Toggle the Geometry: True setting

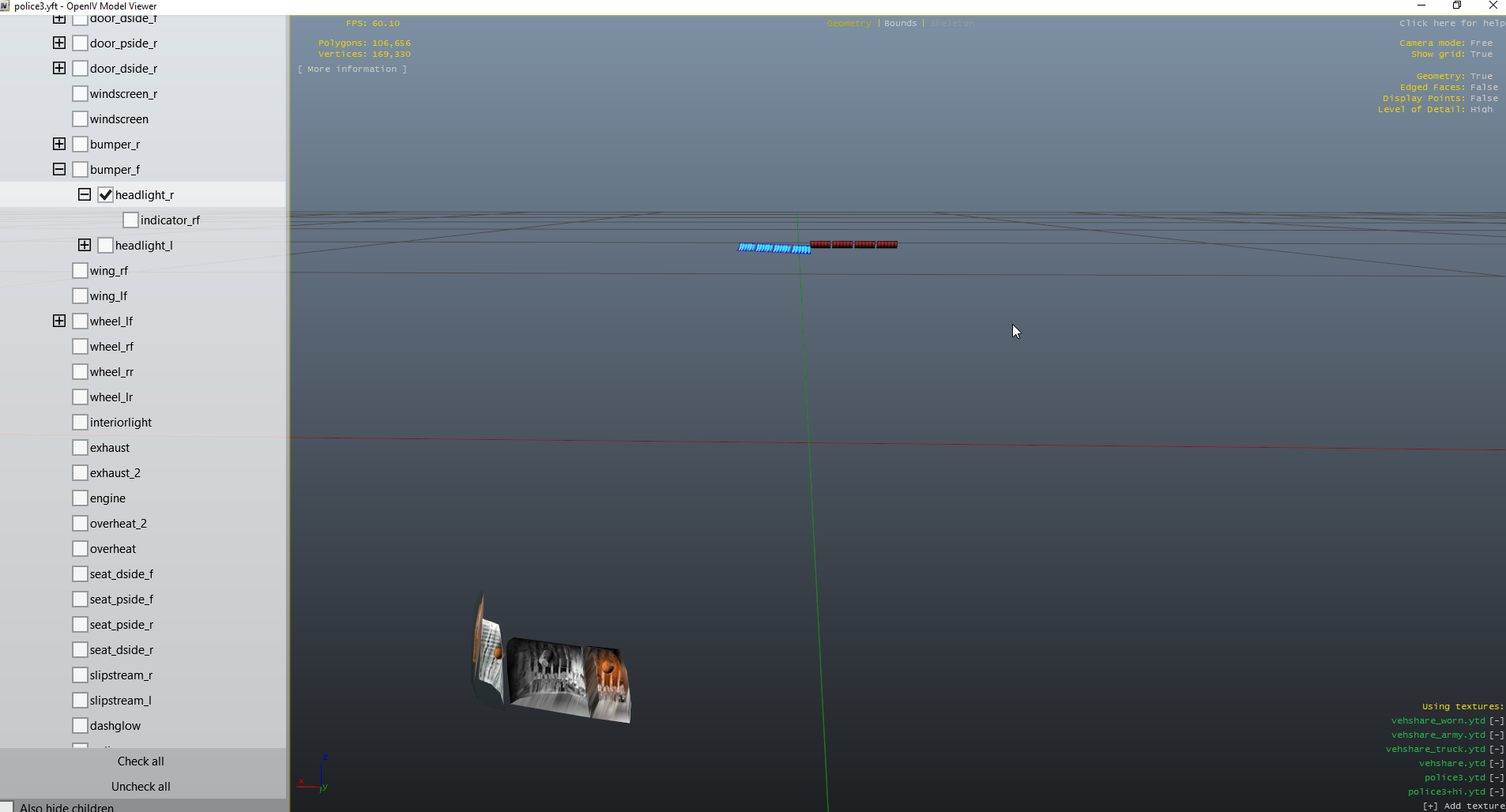click(x=1455, y=77)
